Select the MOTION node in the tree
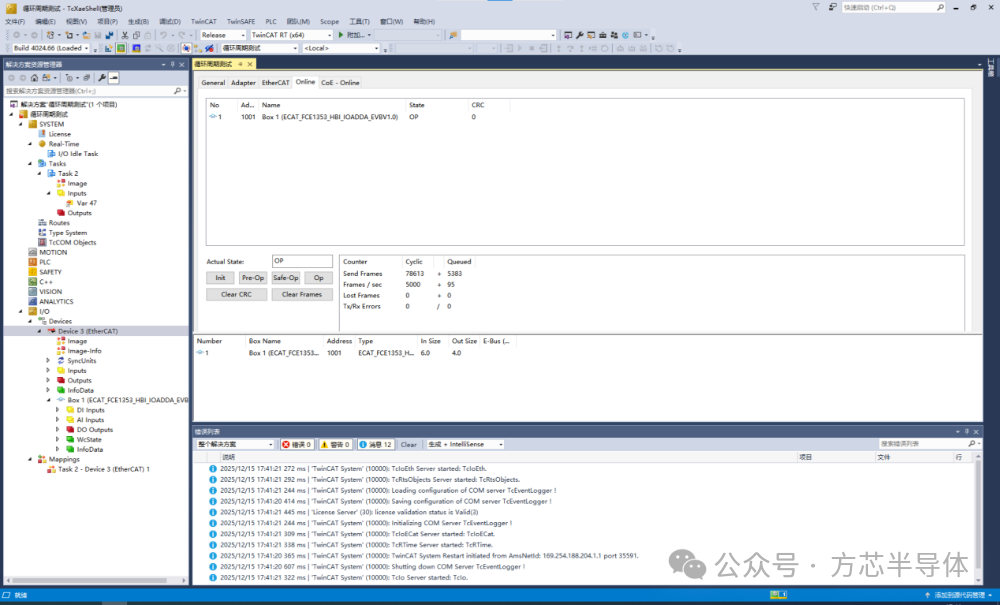The height and width of the screenshot is (605, 1000). click(53, 252)
